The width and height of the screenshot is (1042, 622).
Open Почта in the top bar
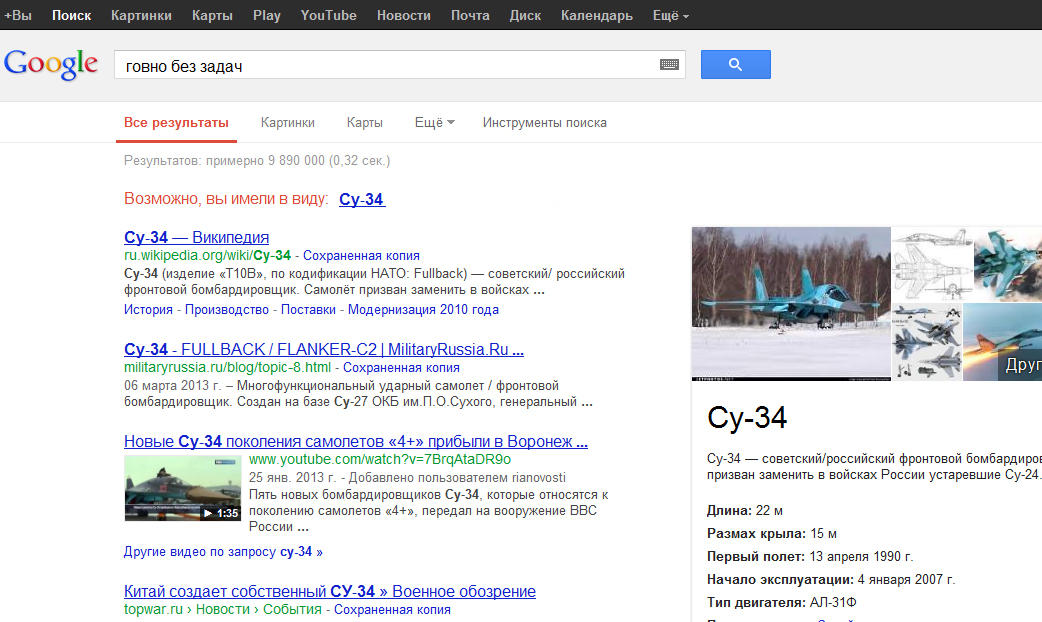click(x=470, y=15)
